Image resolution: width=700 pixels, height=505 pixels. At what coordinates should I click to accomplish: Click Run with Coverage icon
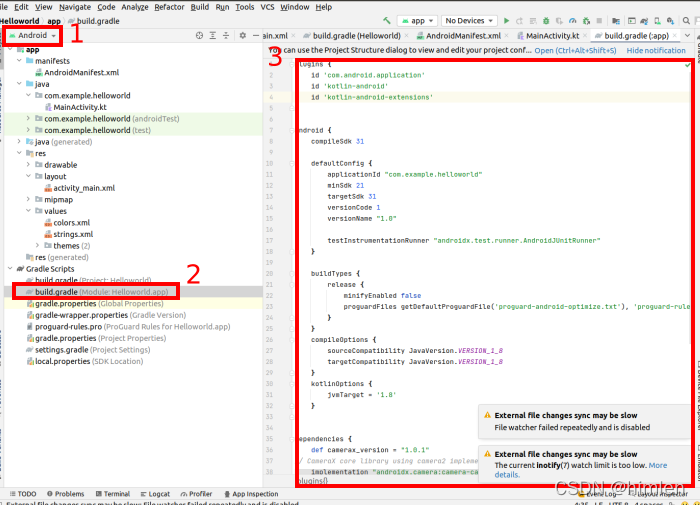pyautogui.click(x=559, y=21)
